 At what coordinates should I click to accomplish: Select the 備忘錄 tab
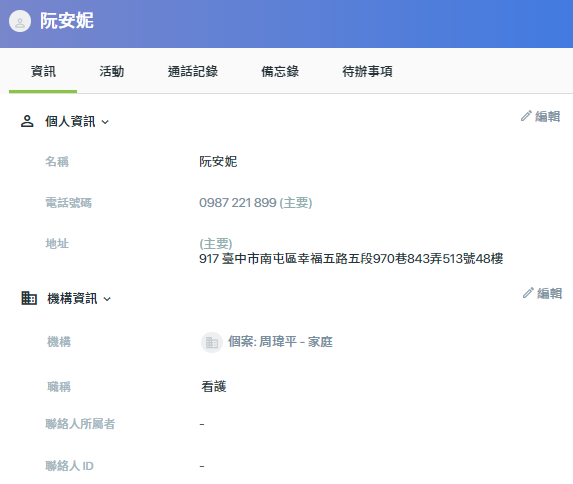pyautogui.click(x=280, y=71)
